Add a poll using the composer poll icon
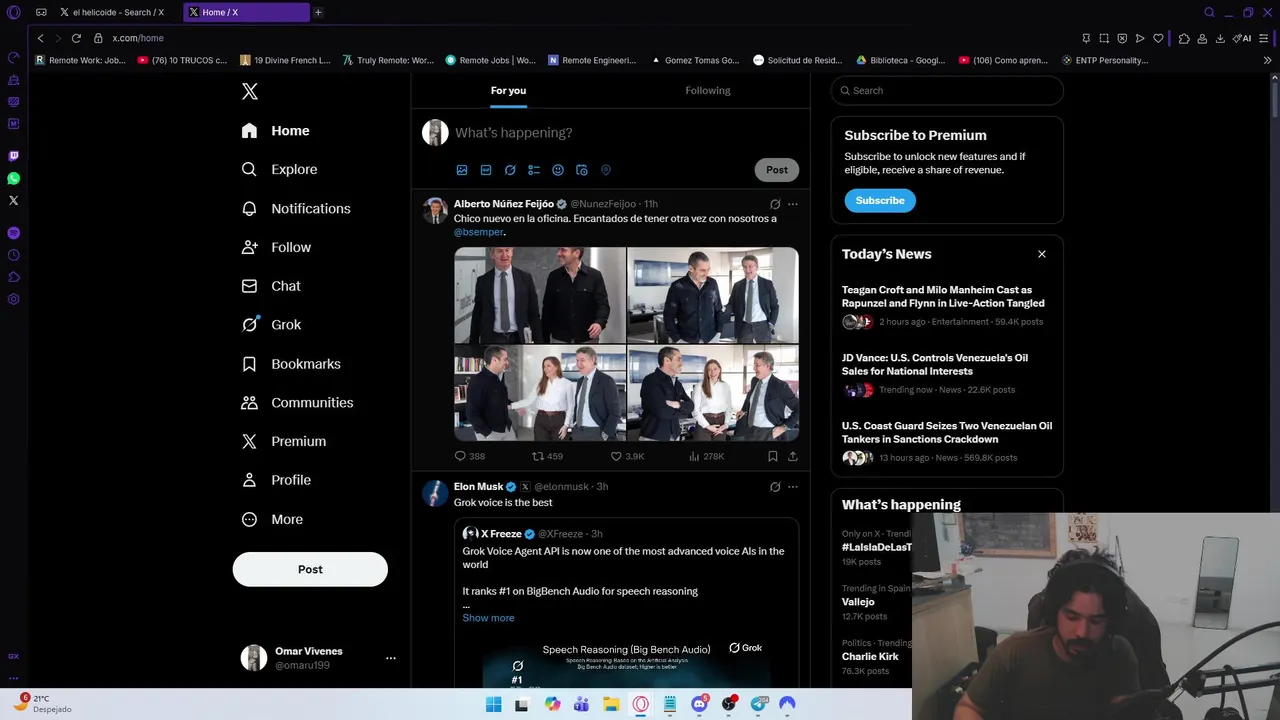This screenshot has width=1280, height=720. (534, 170)
